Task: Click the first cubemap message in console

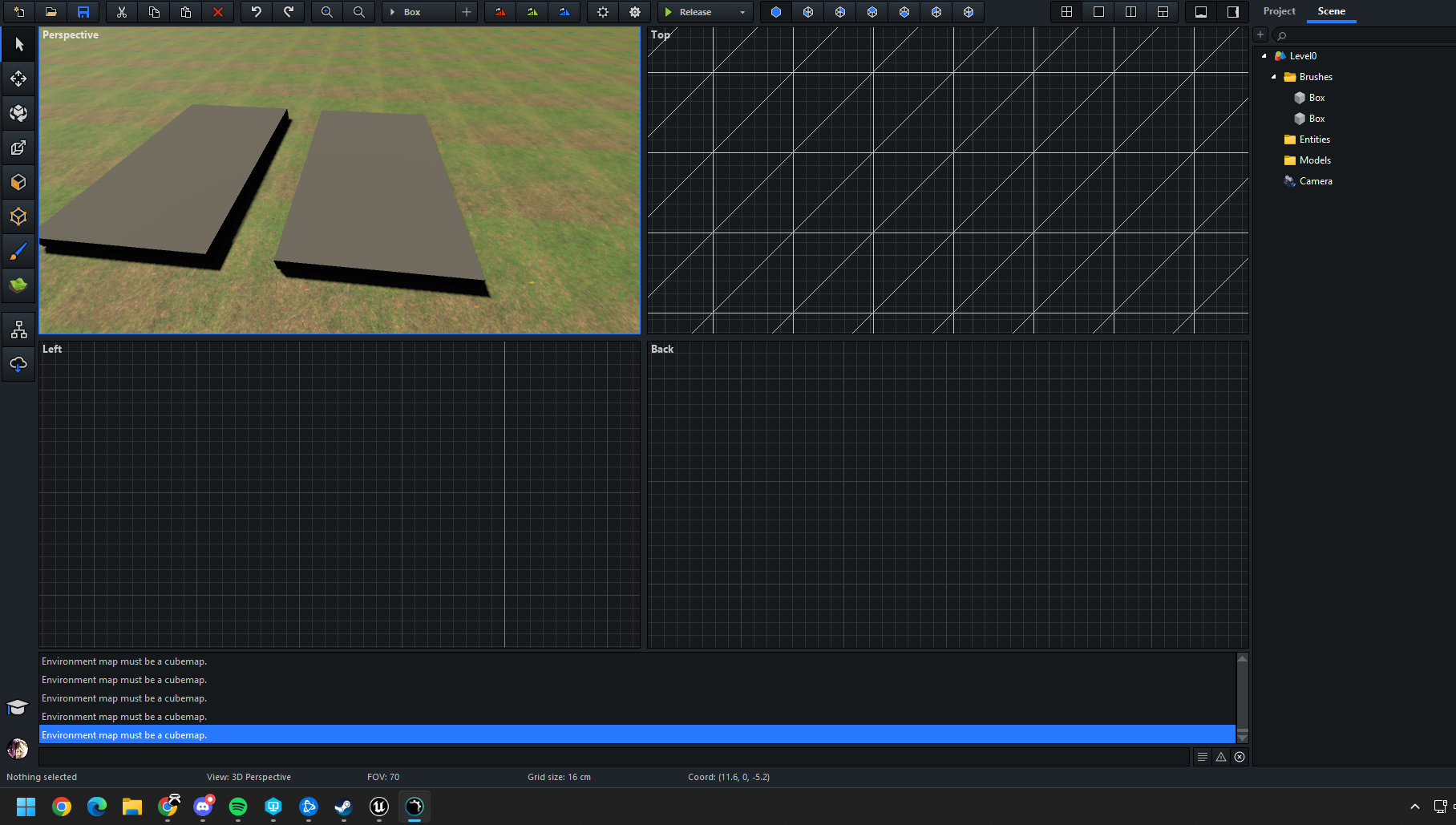Action: 637,661
